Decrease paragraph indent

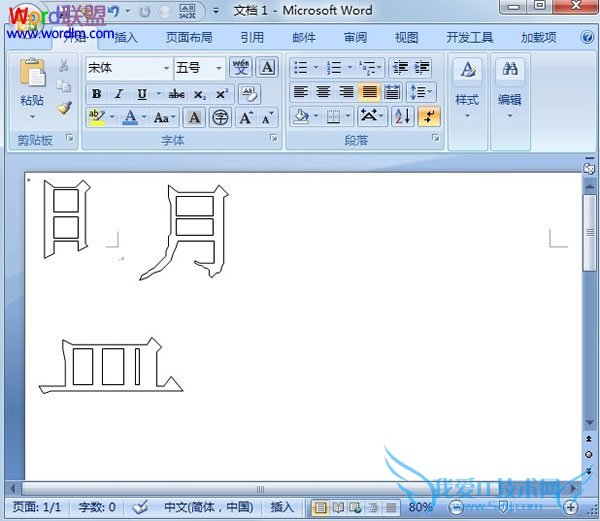400,68
